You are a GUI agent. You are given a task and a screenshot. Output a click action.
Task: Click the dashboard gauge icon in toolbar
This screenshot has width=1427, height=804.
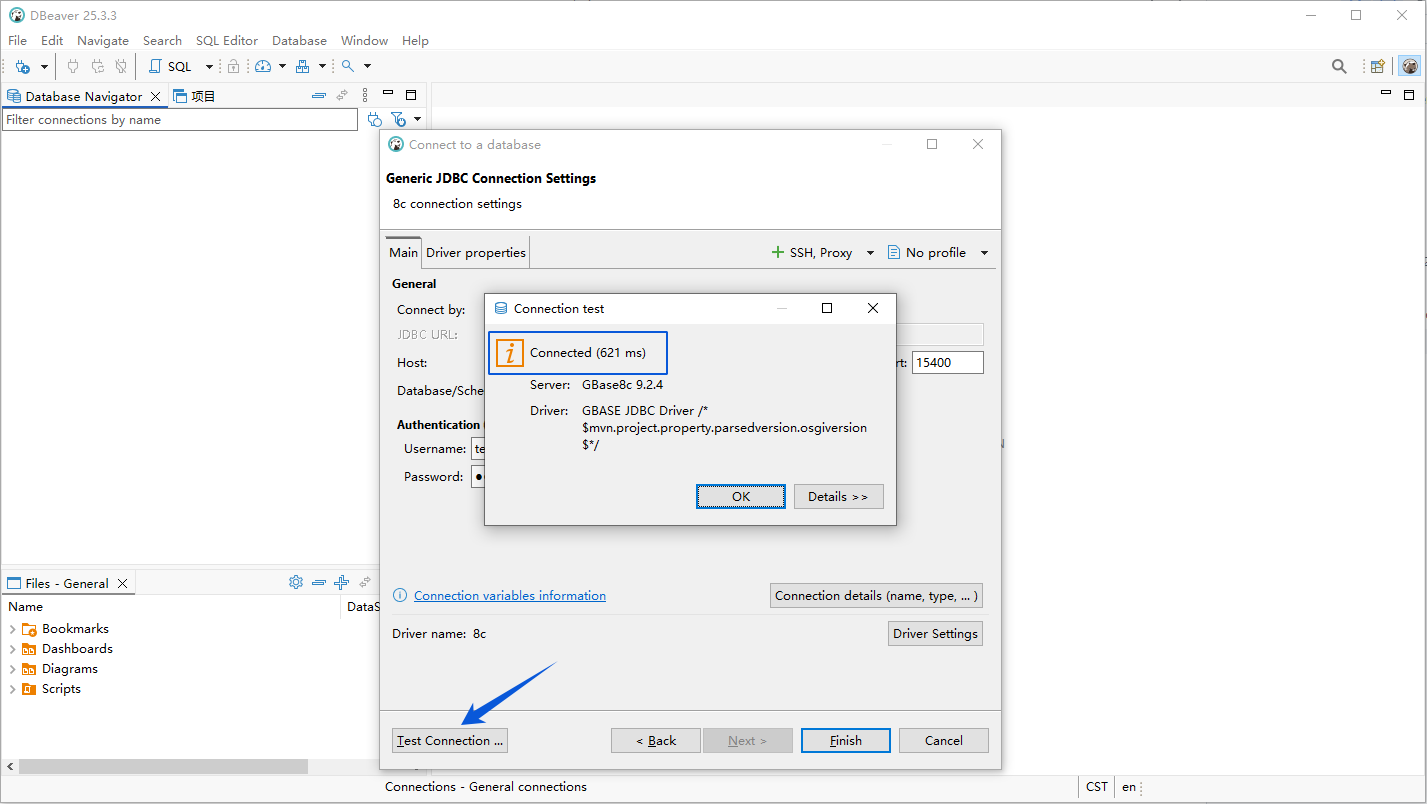tap(263, 66)
